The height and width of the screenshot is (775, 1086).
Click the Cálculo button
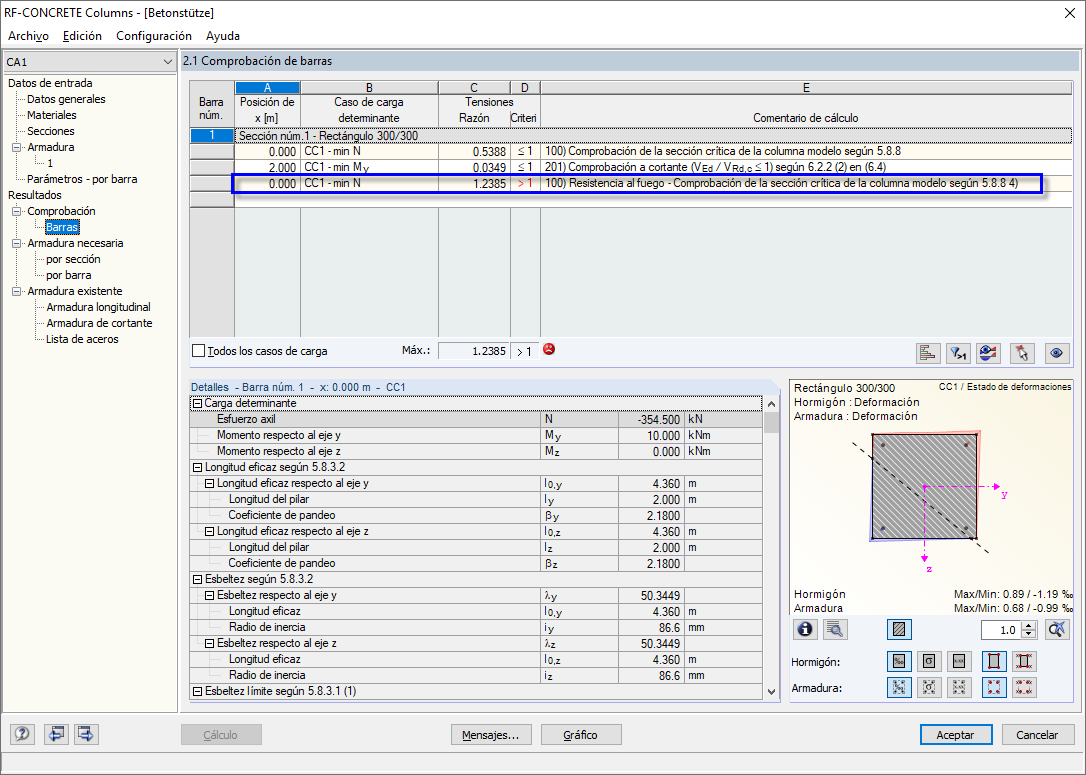click(x=221, y=735)
